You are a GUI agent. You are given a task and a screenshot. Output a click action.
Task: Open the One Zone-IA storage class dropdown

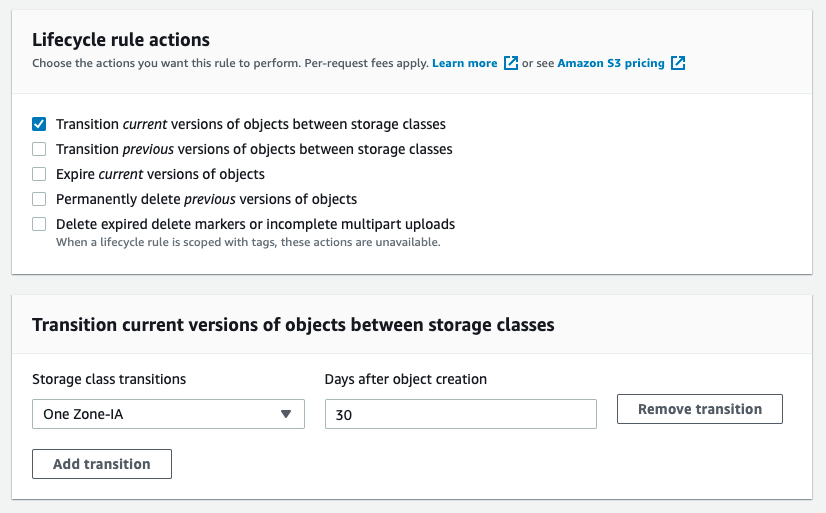click(x=168, y=414)
